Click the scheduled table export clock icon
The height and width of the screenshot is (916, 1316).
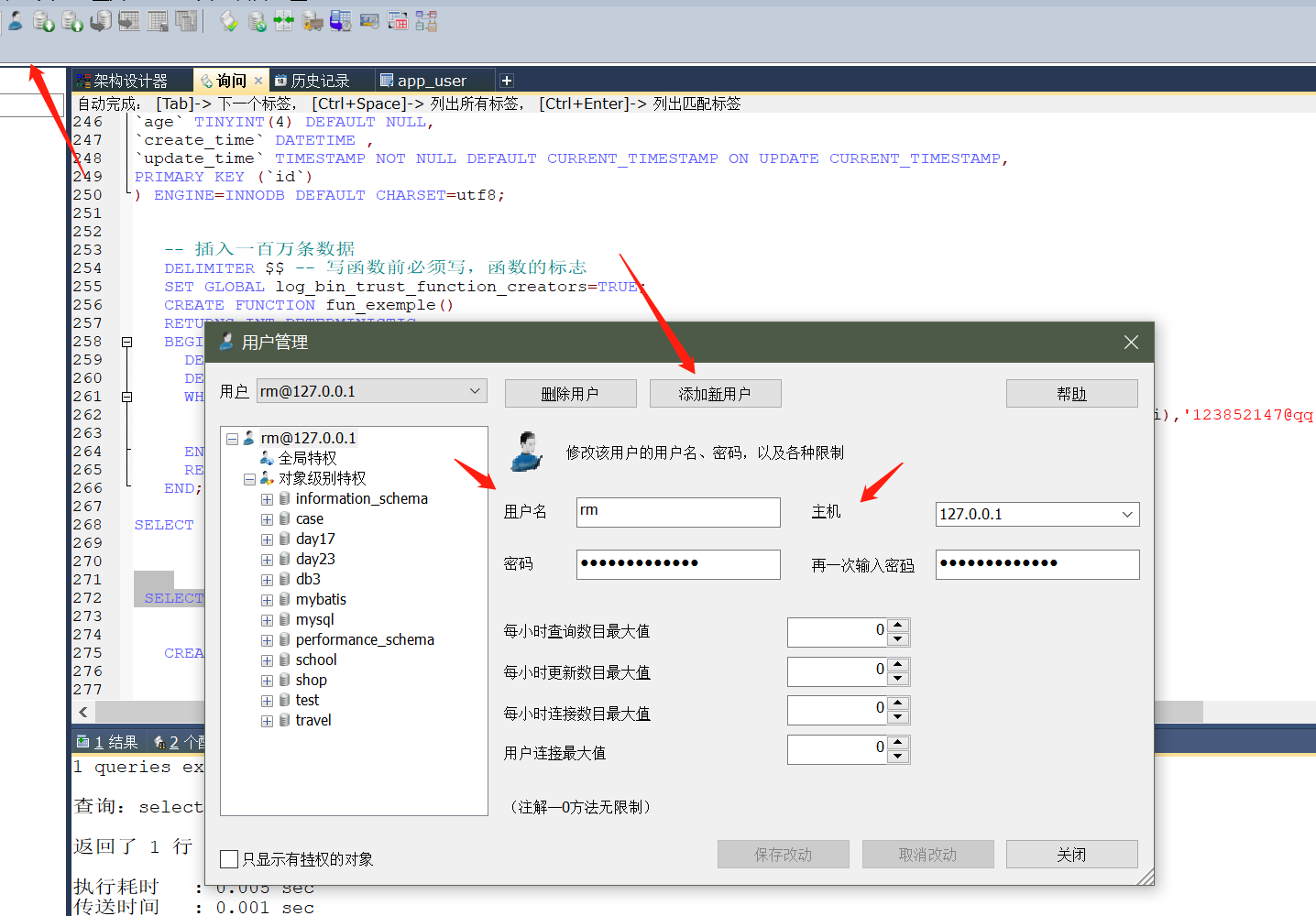point(341,20)
